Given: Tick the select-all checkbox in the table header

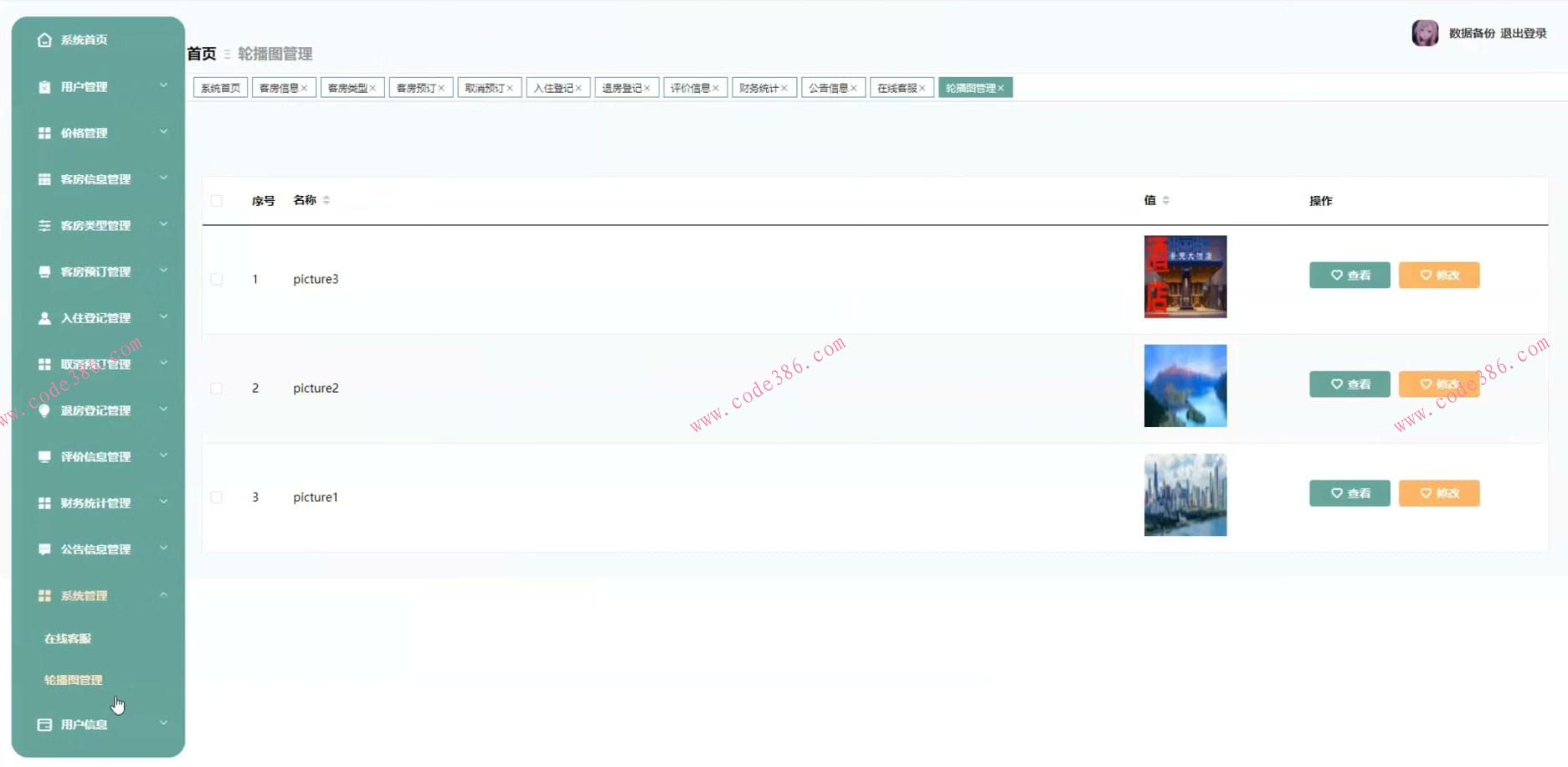Looking at the screenshot, I should (217, 201).
